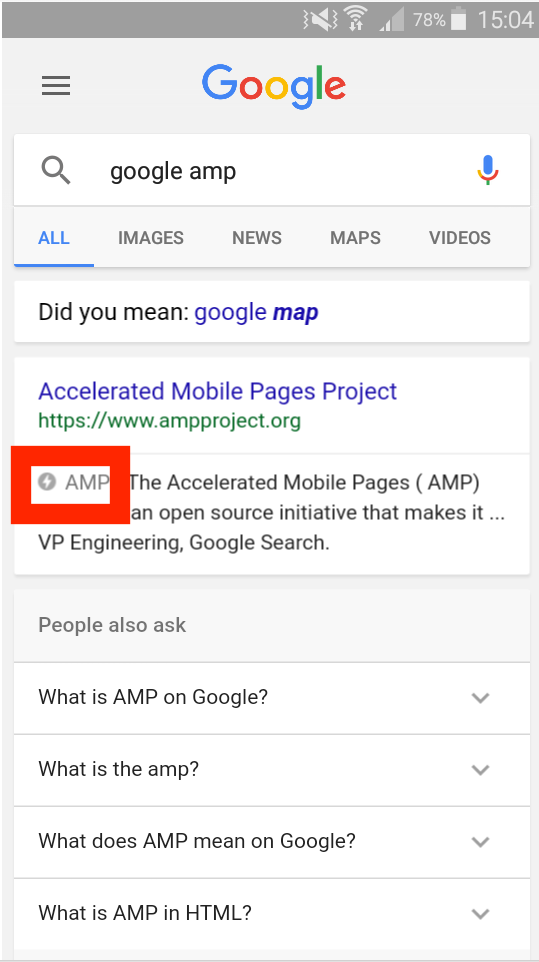Image resolution: width=539 pixels, height=962 pixels.
Task: Open the VIDEOS tab
Action: (460, 238)
